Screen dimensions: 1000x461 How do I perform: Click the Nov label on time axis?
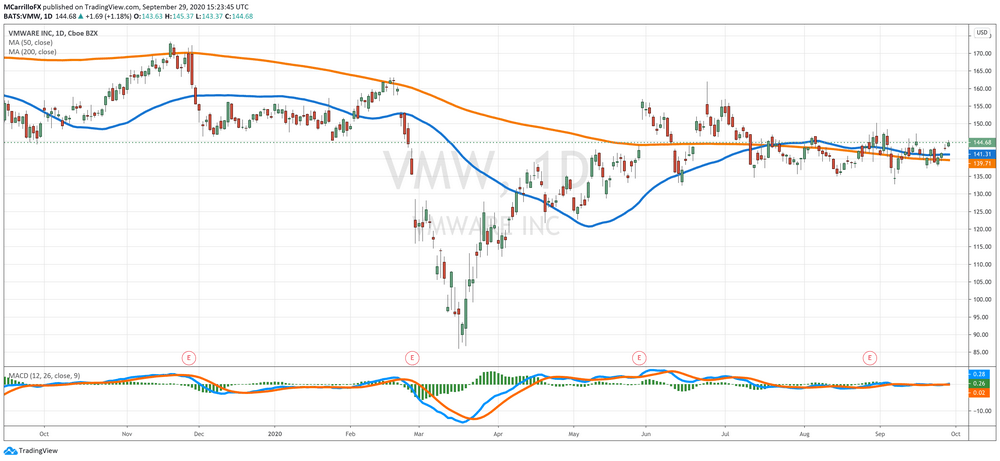tap(126, 434)
